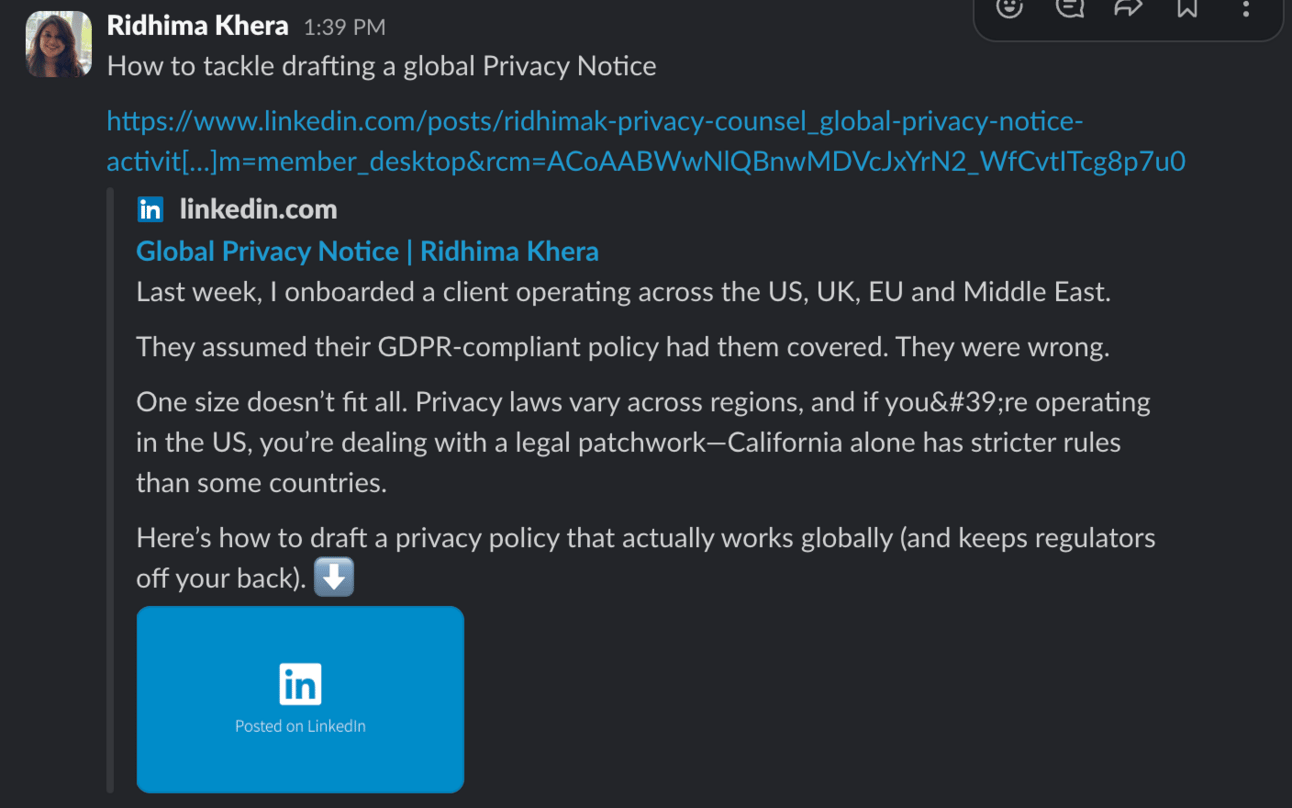
Task: Open the Global Privacy Notice title link
Action: (367, 251)
